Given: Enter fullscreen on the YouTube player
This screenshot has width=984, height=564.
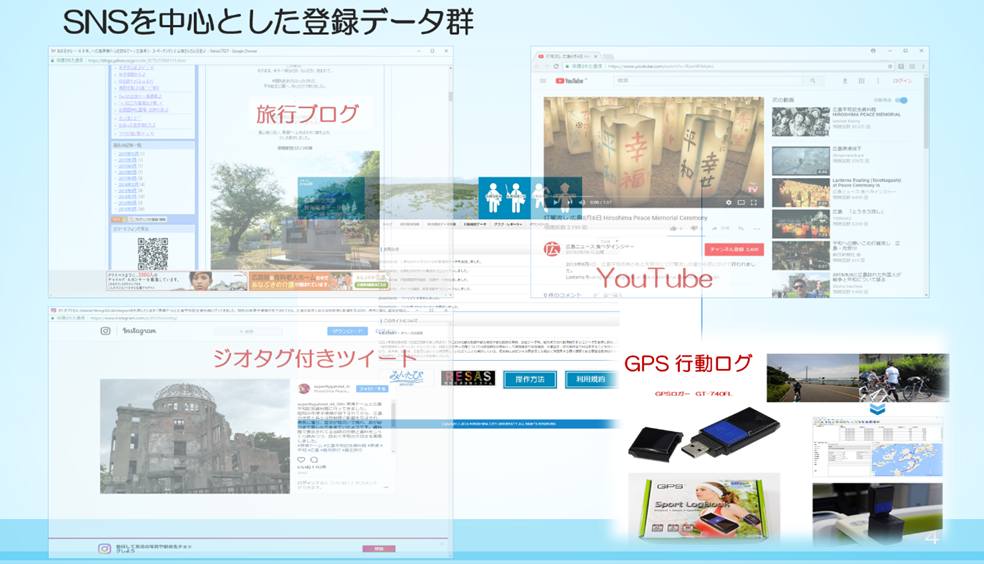Looking at the screenshot, I should click(754, 202).
